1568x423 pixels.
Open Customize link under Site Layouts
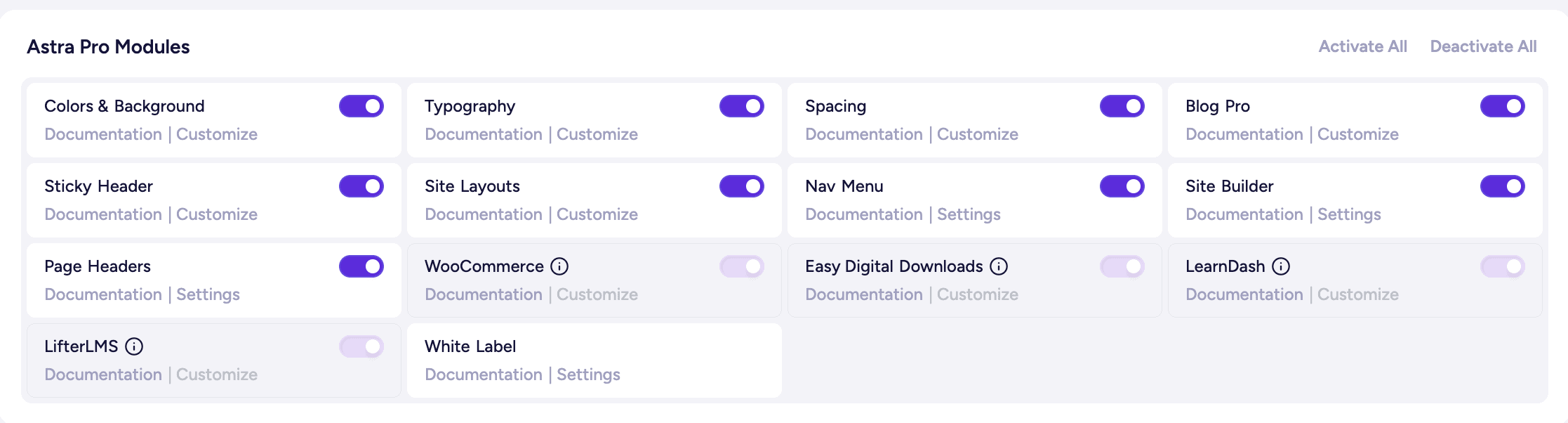[597, 214]
